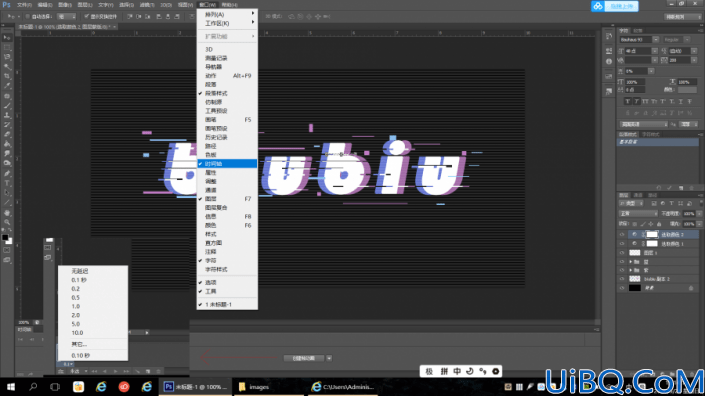This screenshot has height=396, width=705.
Task: Expand the 蓝 layer group
Action: tap(630, 262)
